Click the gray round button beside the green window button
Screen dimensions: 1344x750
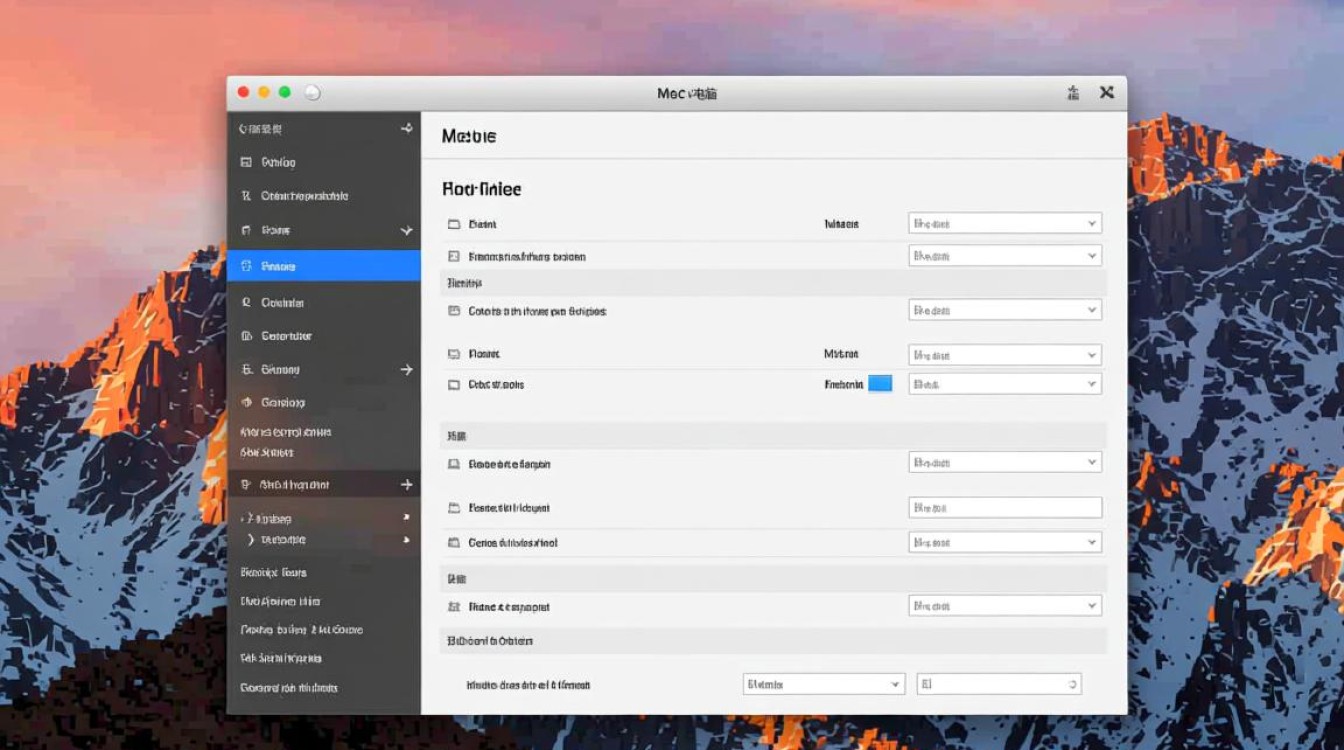[312, 93]
